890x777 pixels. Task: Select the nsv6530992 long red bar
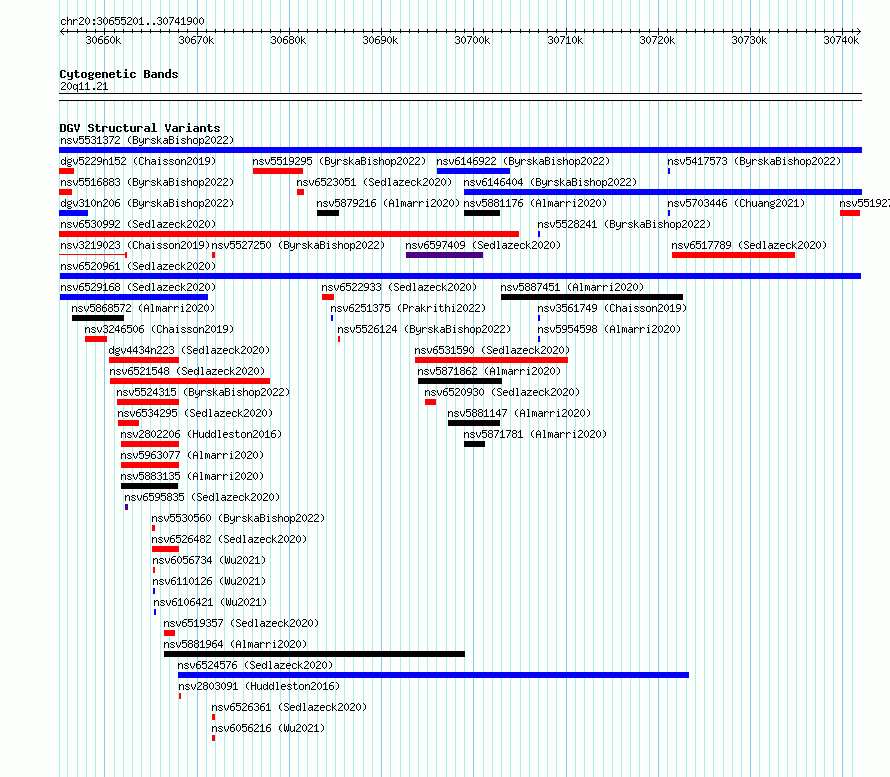click(289, 234)
